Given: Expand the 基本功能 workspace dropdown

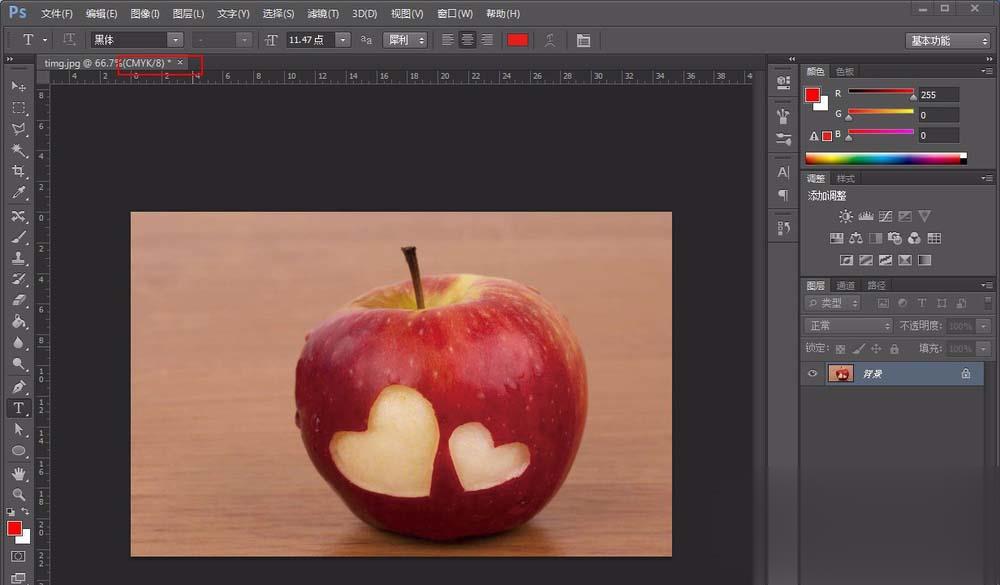Looking at the screenshot, I should click(x=947, y=41).
